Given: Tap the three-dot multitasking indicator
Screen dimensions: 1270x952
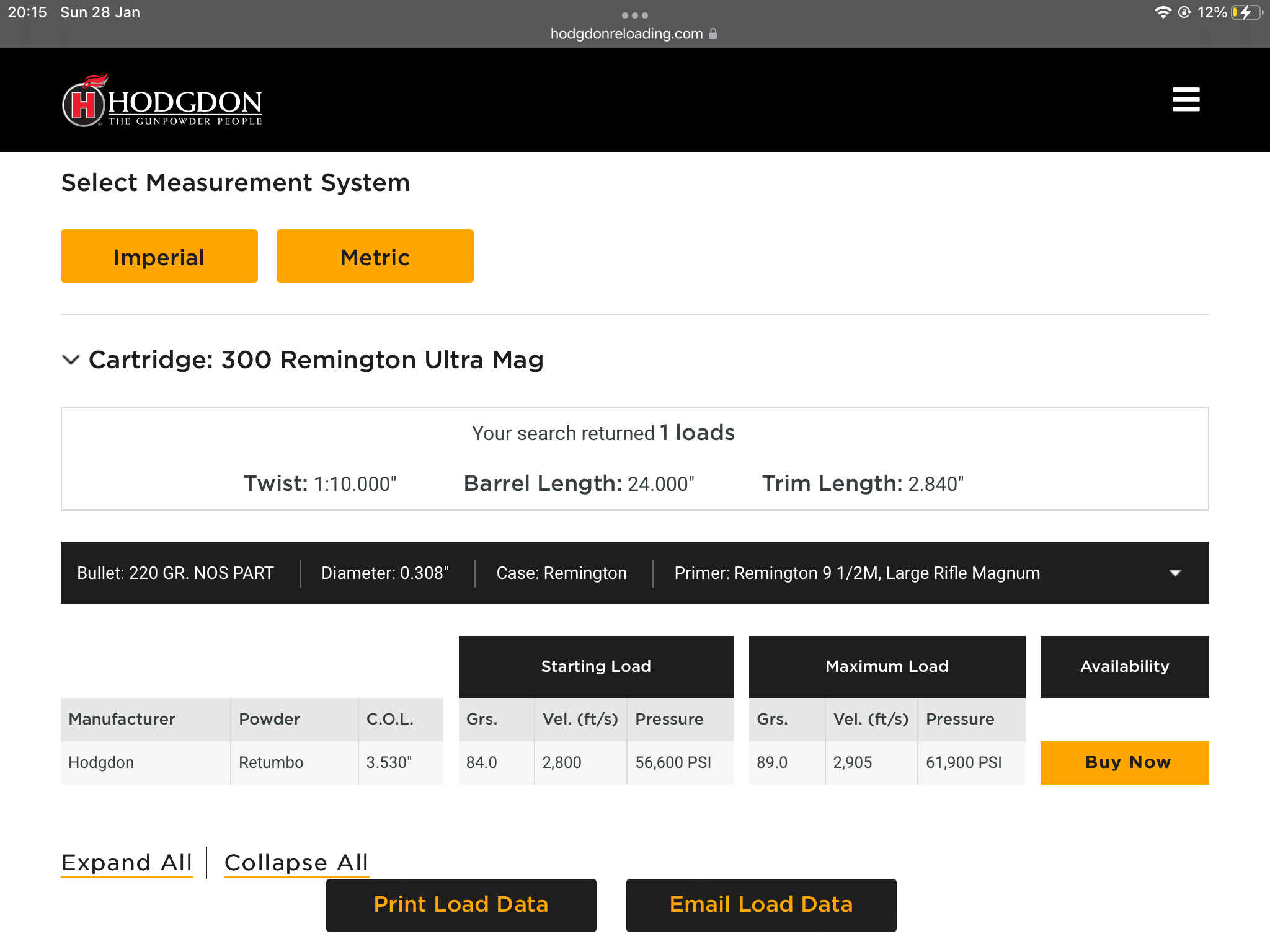Looking at the screenshot, I should 635,15.
